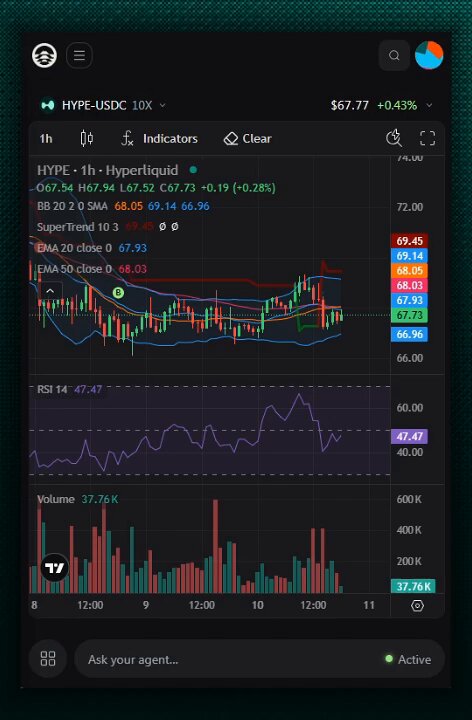Viewport: 472px width, 720px height.
Task: Open the quick search lightning icon
Action: point(393,138)
